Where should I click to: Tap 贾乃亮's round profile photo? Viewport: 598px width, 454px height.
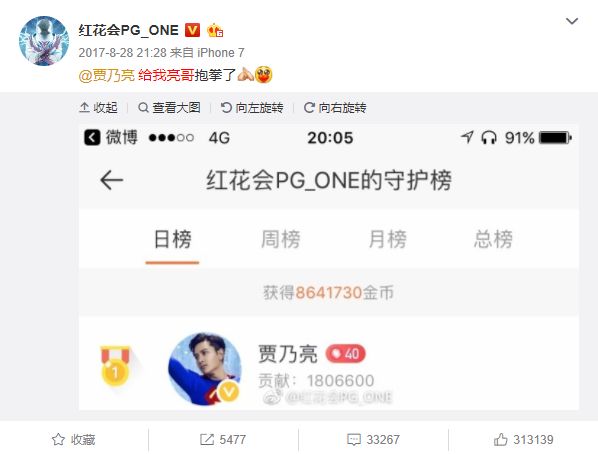coord(205,369)
